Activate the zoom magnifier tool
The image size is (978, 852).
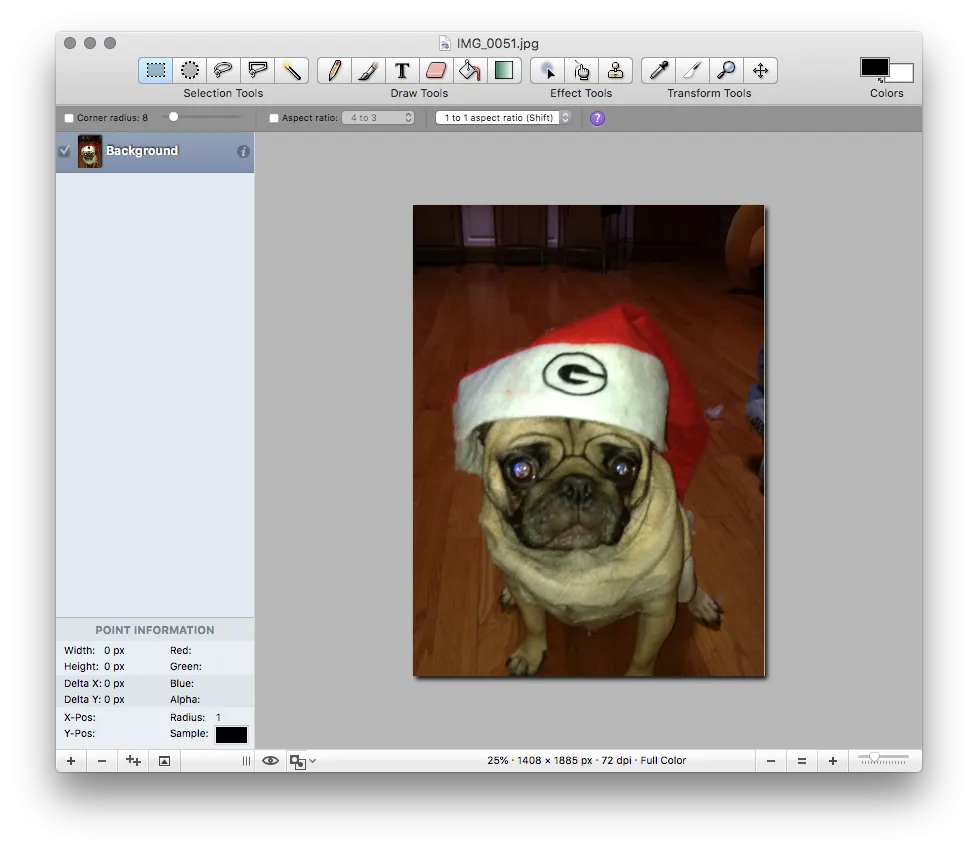[x=727, y=70]
